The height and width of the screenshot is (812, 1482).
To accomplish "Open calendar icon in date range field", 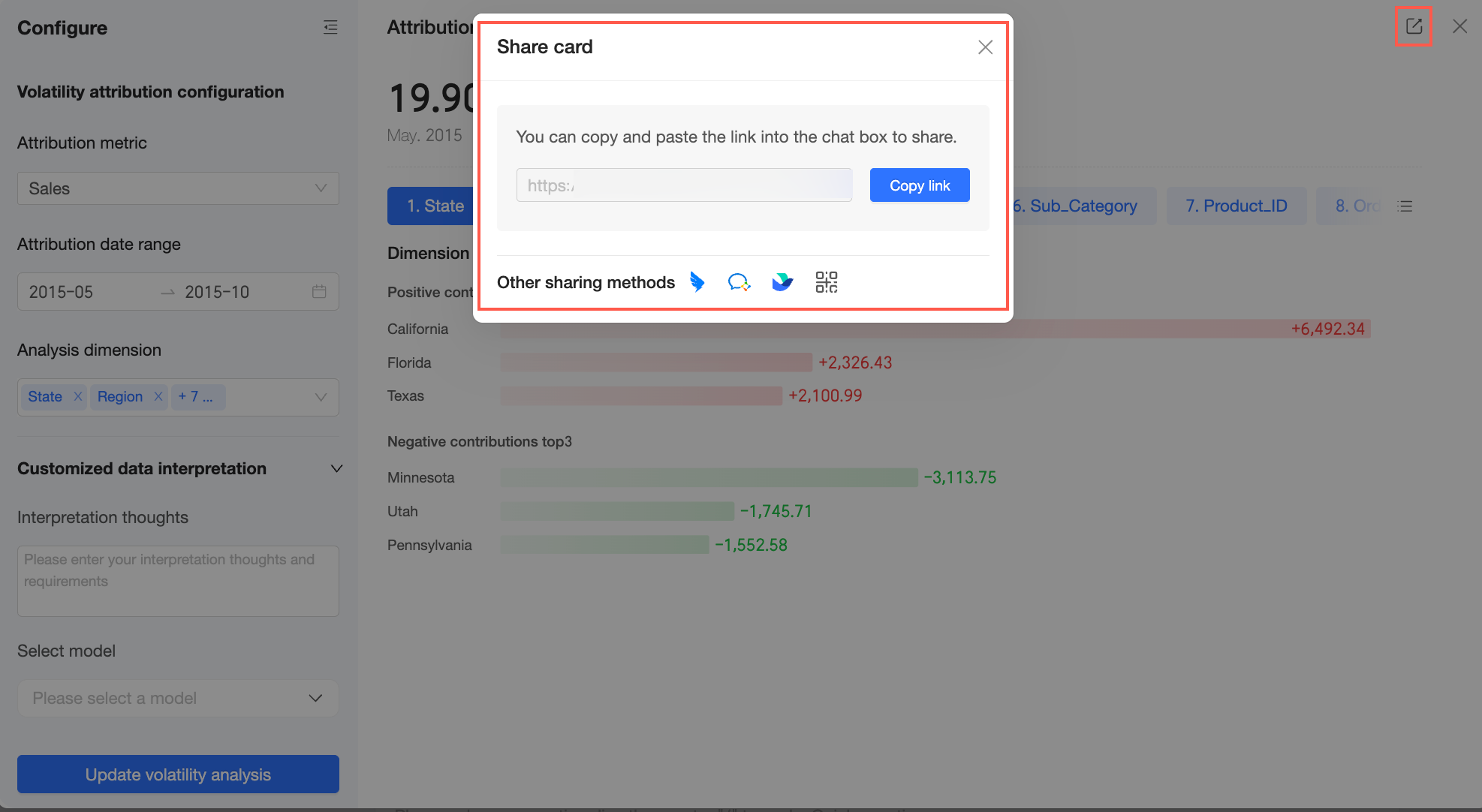I will coord(319,291).
